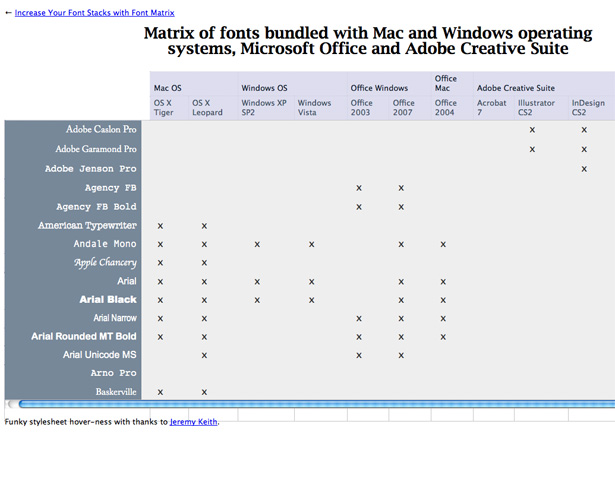Click the X mark for Apple Chancery under OS X Tiger
The height and width of the screenshot is (500, 615).
[x=160, y=263]
